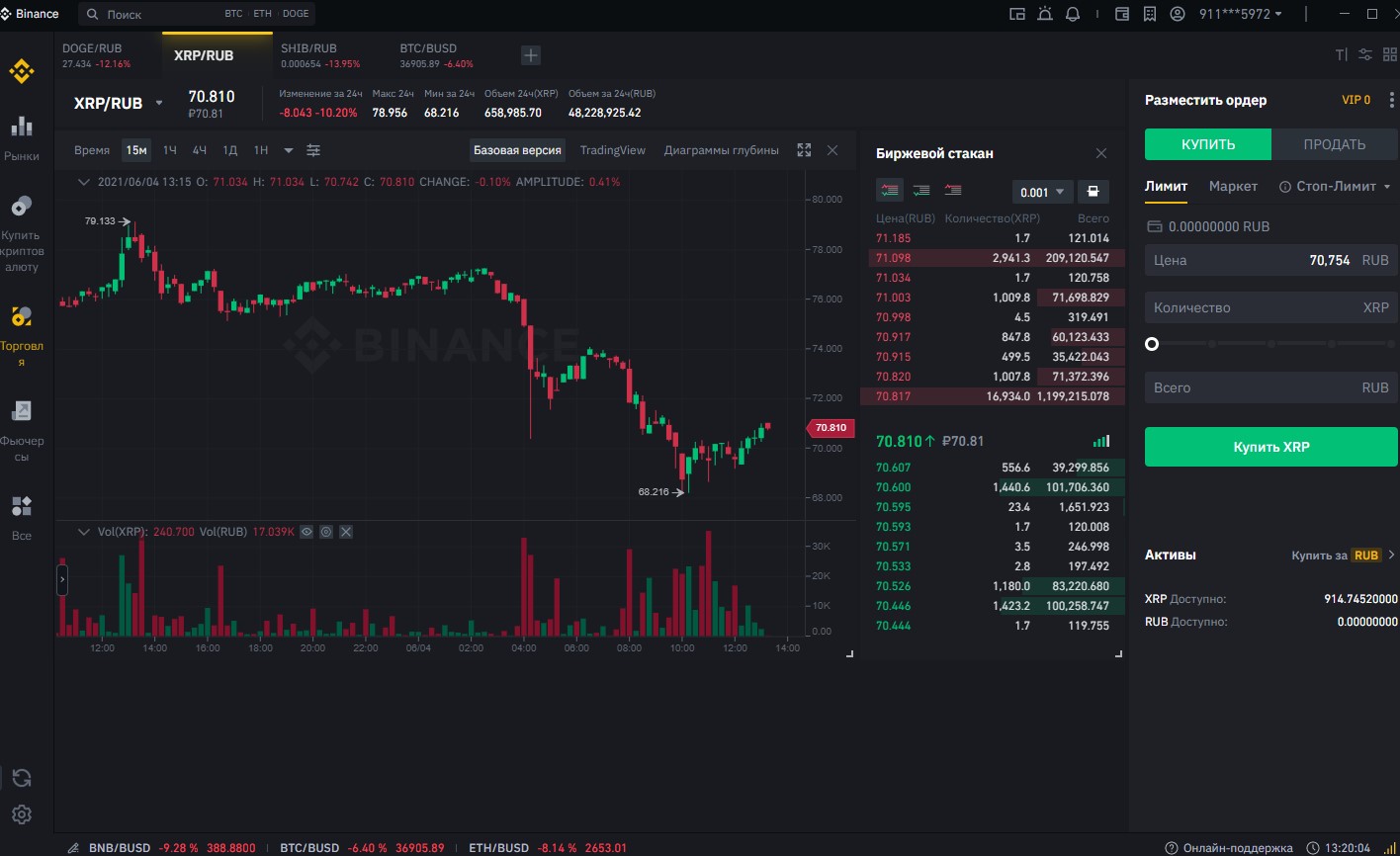The image size is (1400, 856).
Task: Open the wallet icon in title bar
Action: 1122,14
